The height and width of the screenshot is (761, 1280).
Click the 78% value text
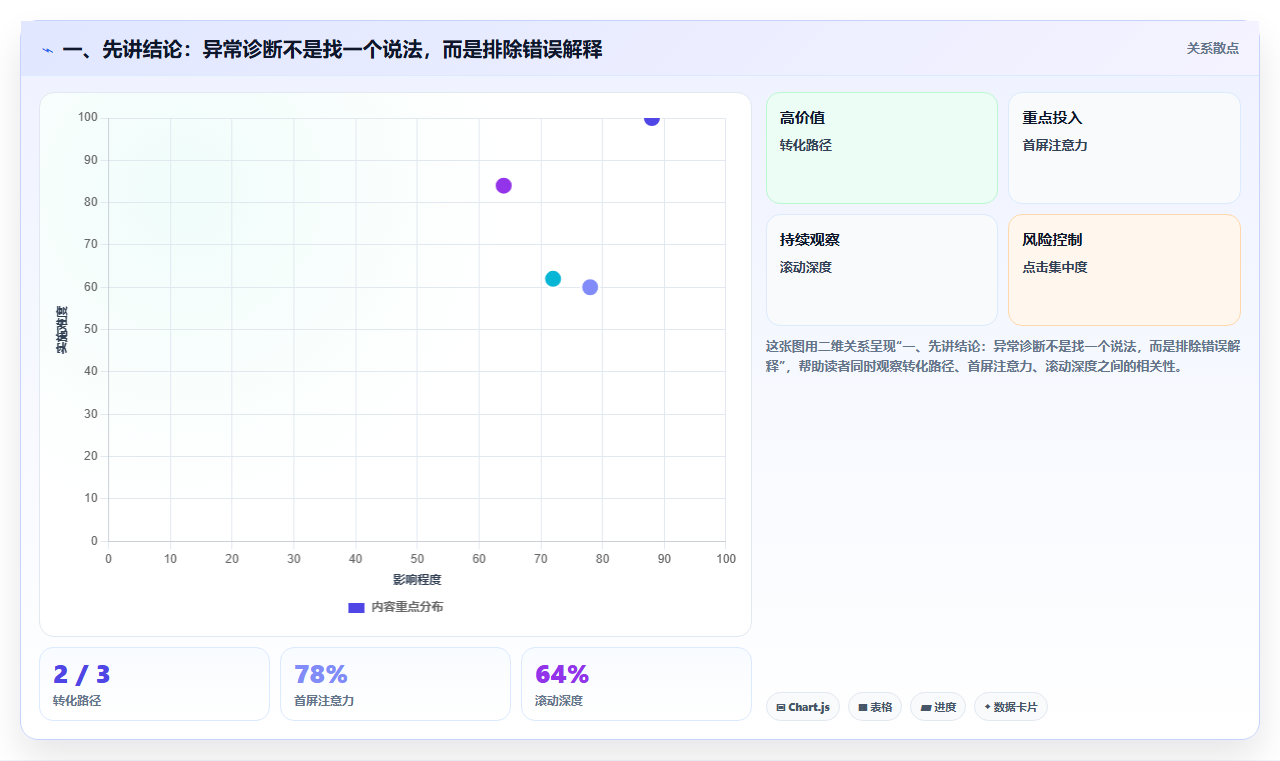point(321,674)
